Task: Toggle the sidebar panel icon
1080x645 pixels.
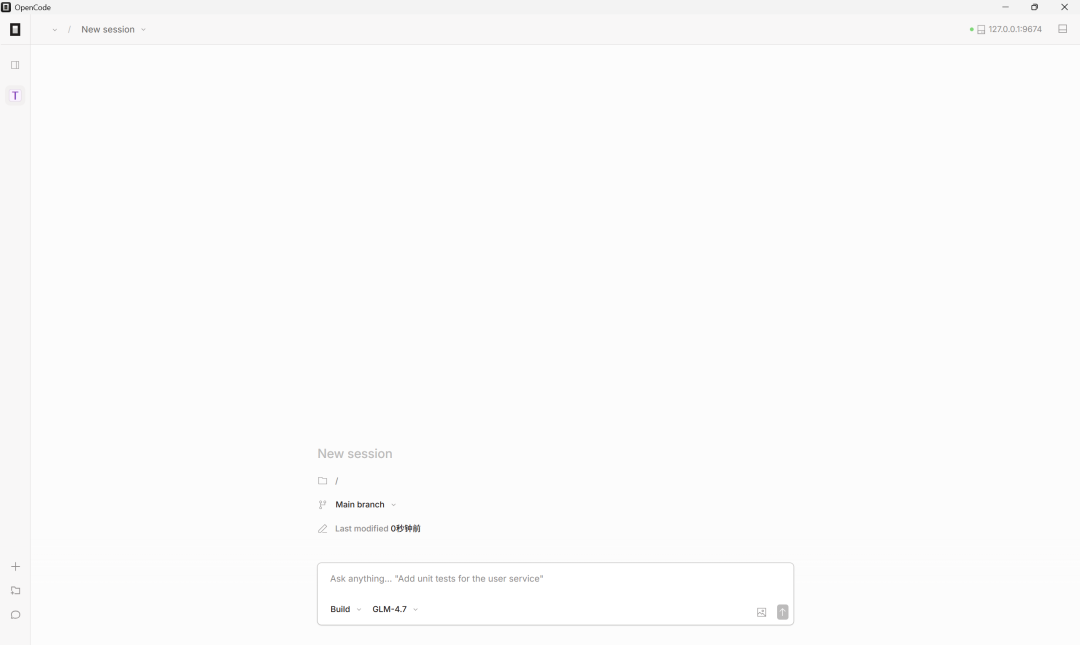Action: 15,65
